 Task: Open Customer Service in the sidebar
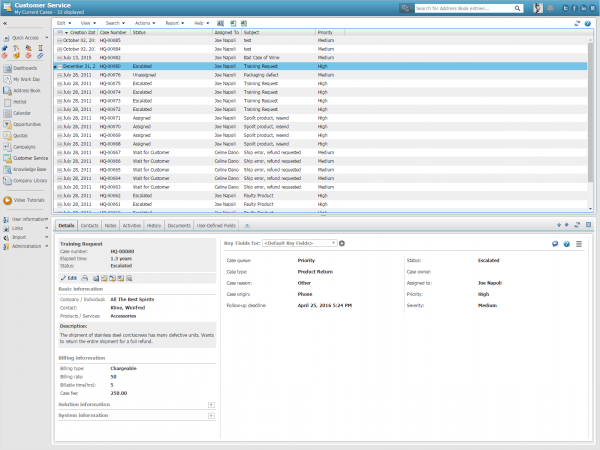pos(26,158)
